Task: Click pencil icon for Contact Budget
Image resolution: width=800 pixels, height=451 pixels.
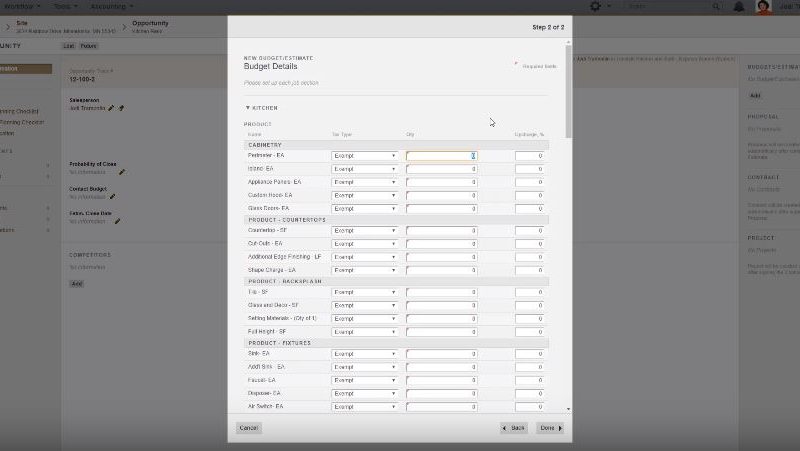Action: click(113, 196)
